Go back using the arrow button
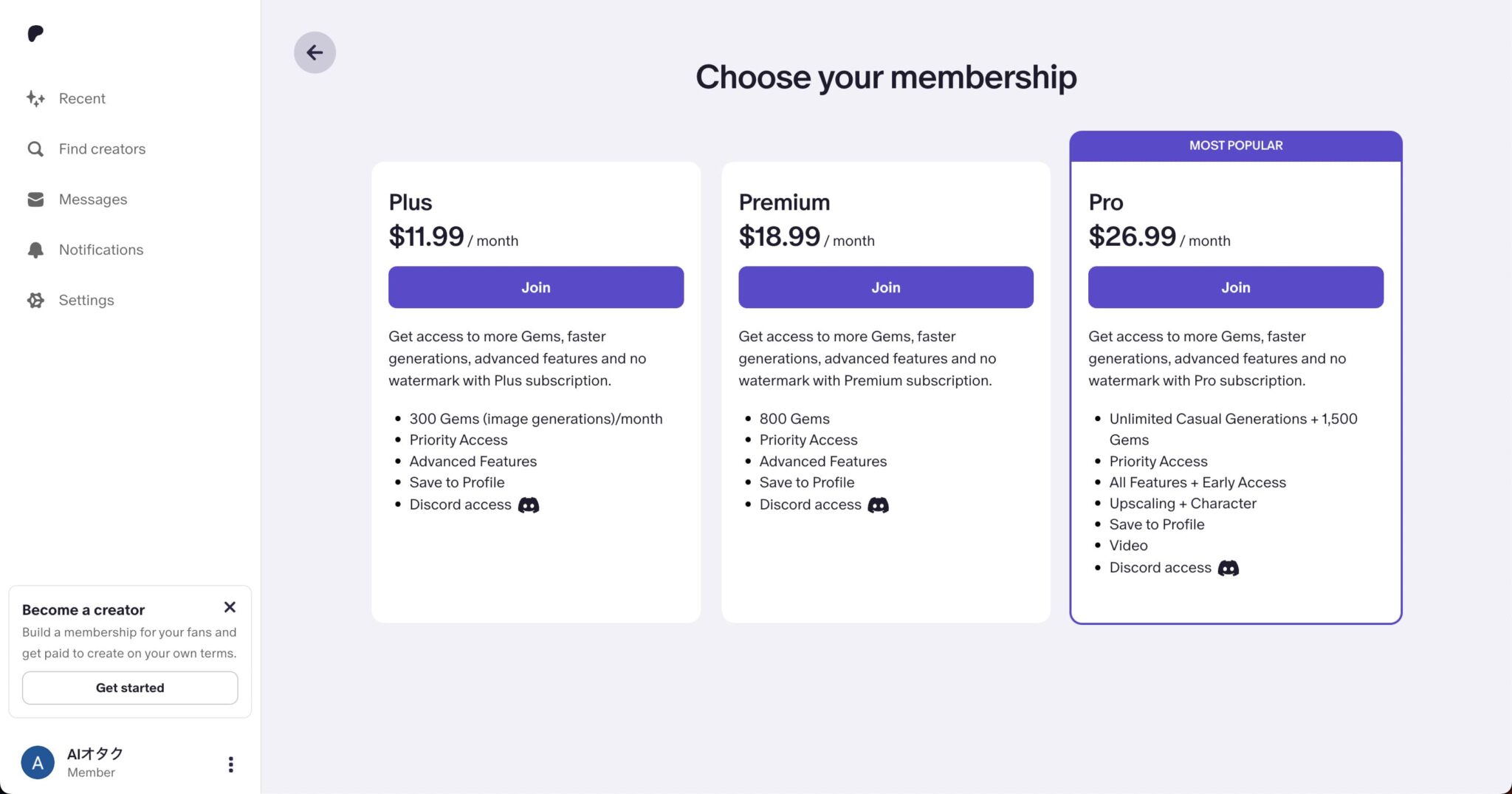1512x794 pixels. pyautogui.click(x=315, y=52)
